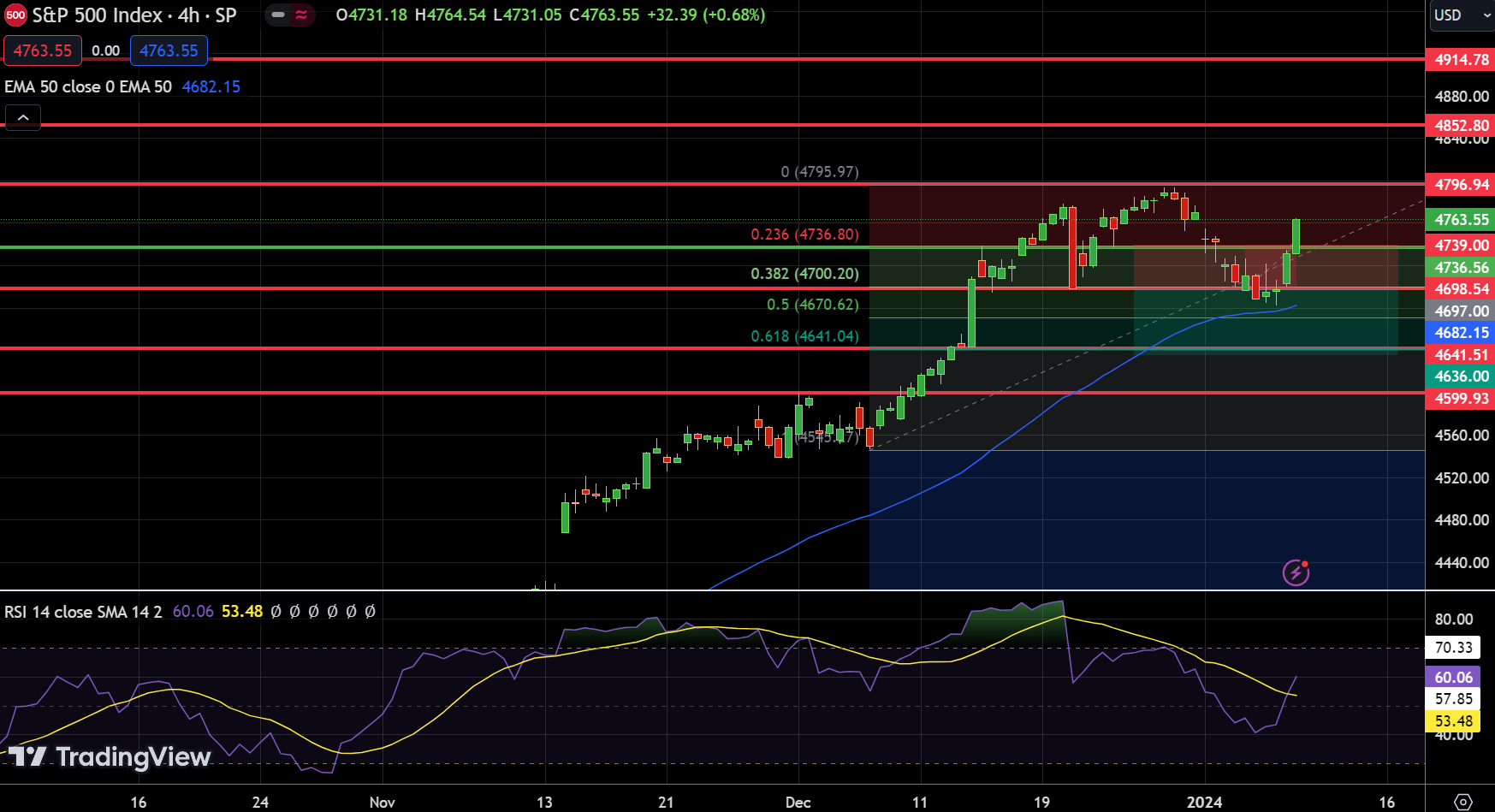Click the Fibonacci 0.382 (4700.20) label

point(804,274)
